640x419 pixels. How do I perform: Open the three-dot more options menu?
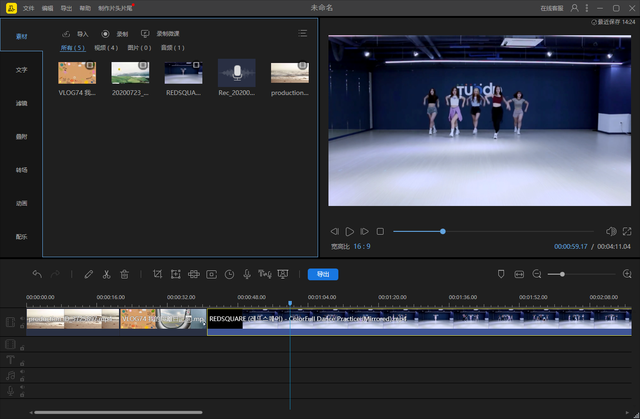(588, 7)
